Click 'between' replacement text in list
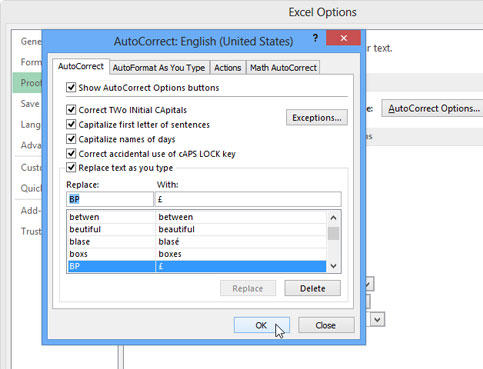483x369 pixels. [176, 217]
